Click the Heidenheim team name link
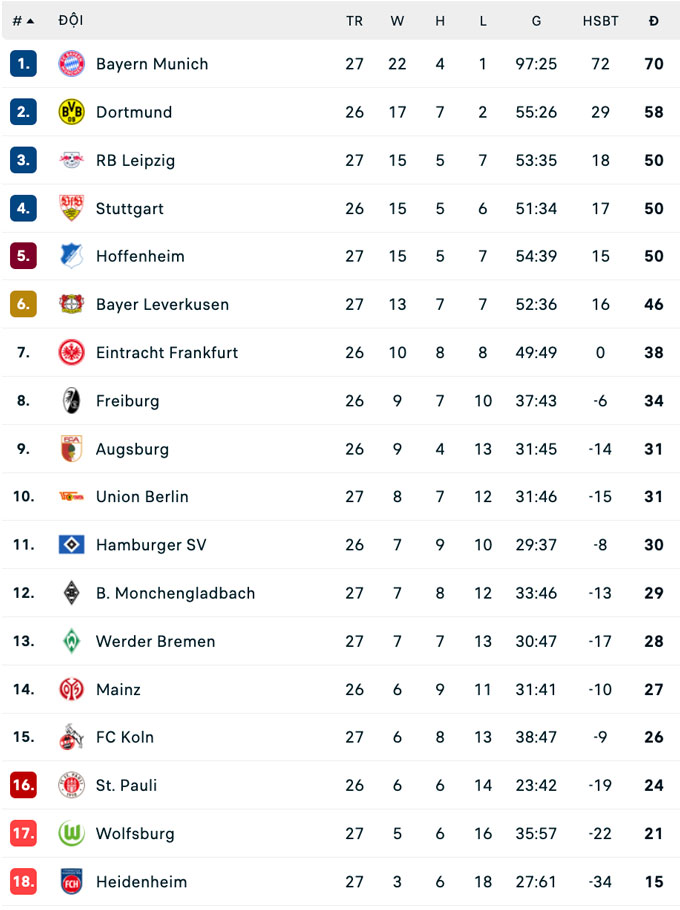Viewport: 680px width, 910px height. pyautogui.click(x=141, y=882)
